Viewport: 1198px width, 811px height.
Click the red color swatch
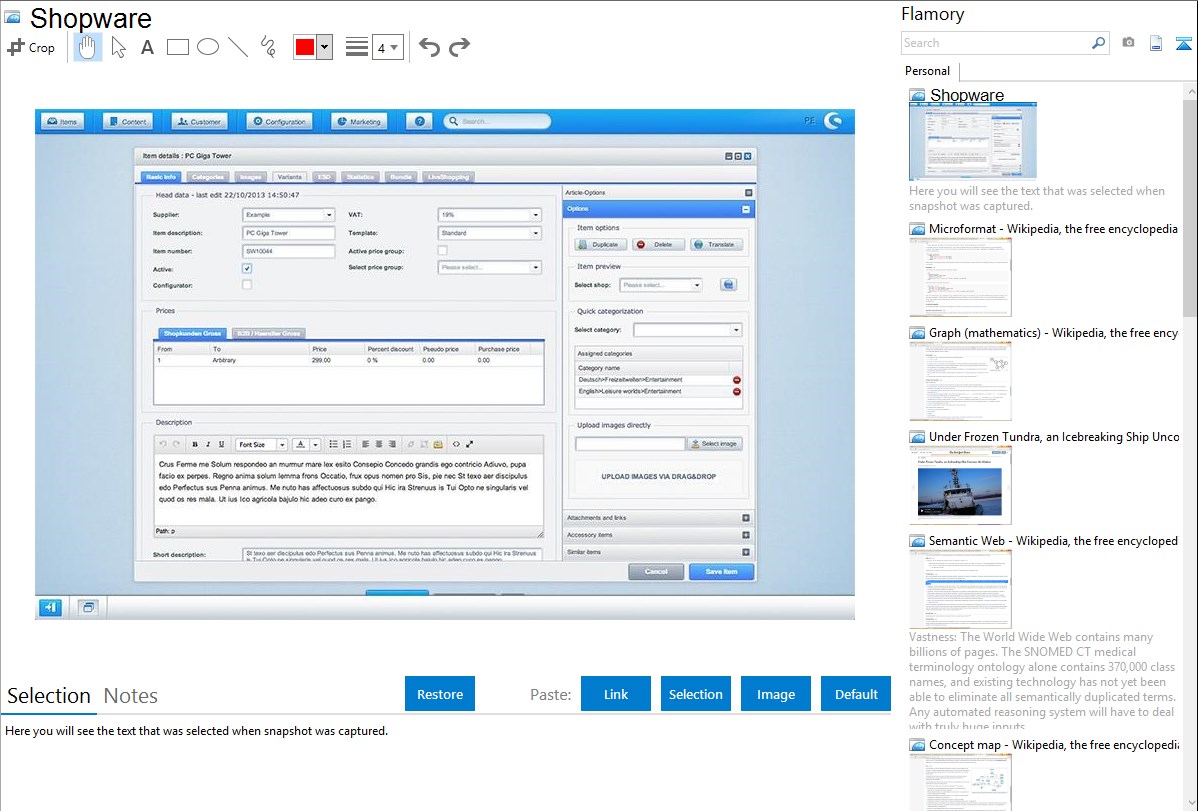tap(305, 47)
